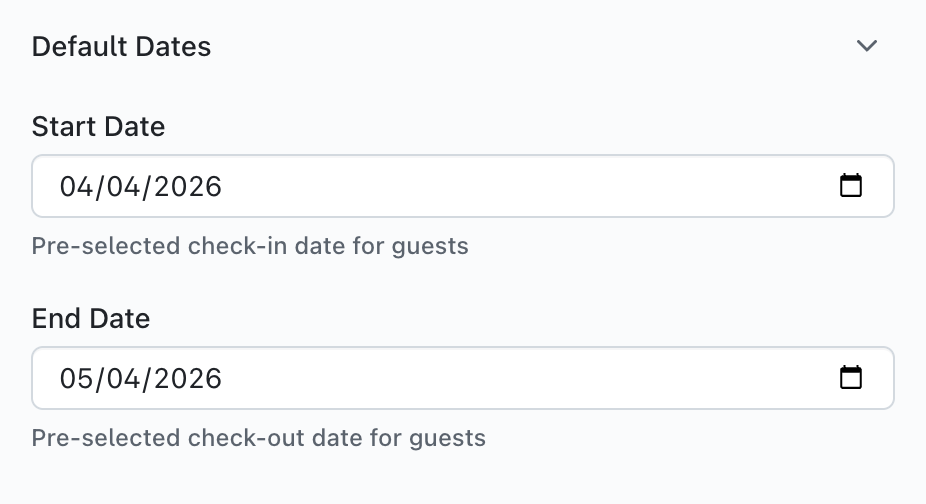Click the pre-selected check-out date helper text
926x504 pixels.
pyautogui.click(x=258, y=437)
